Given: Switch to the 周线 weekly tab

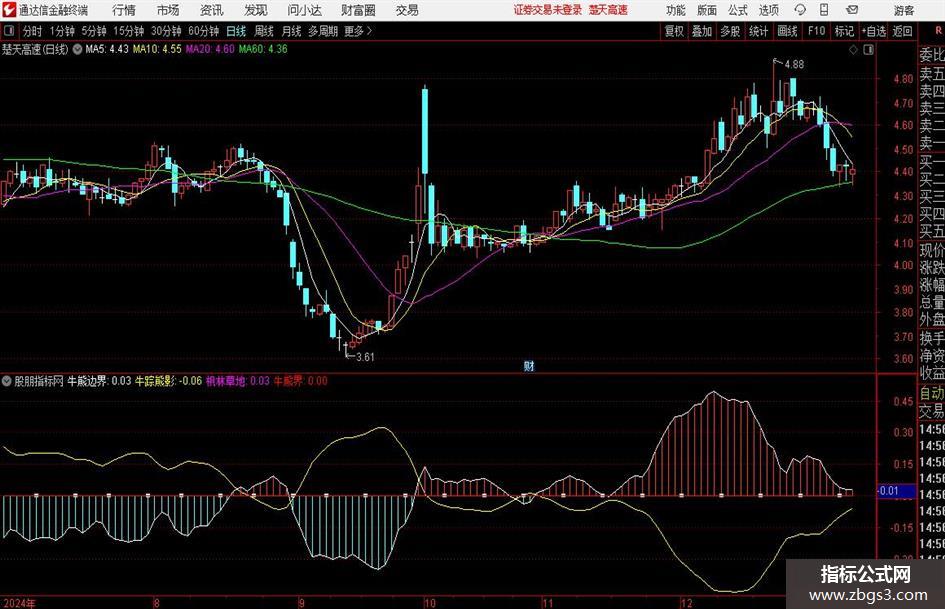Looking at the screenshot, I should point(264,31).
